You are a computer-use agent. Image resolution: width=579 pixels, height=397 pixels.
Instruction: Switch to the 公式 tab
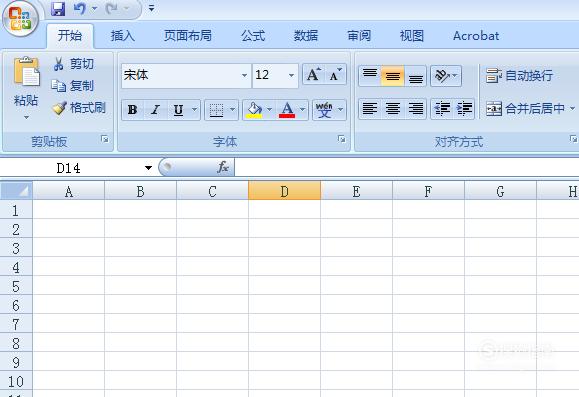click(x=253, y=36)
